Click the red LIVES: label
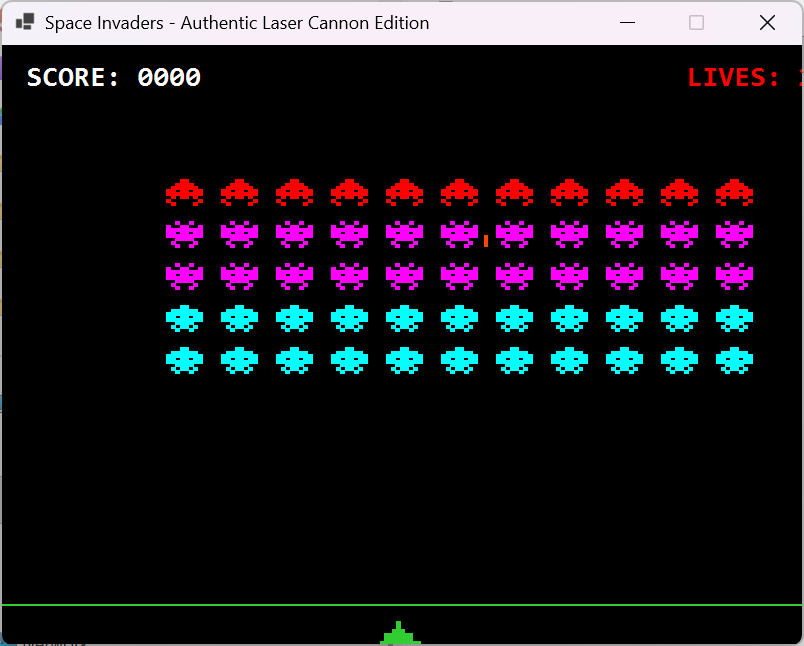This screenshot has height=646, width=804. (733, 77)
